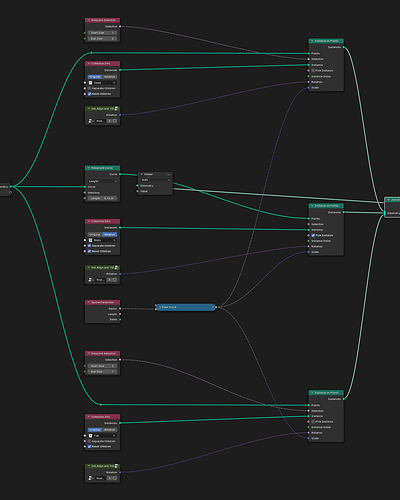
Task: Click the Factor output socket of Spline Parameter
Action: pyautogui.click(x=120, y=309)
